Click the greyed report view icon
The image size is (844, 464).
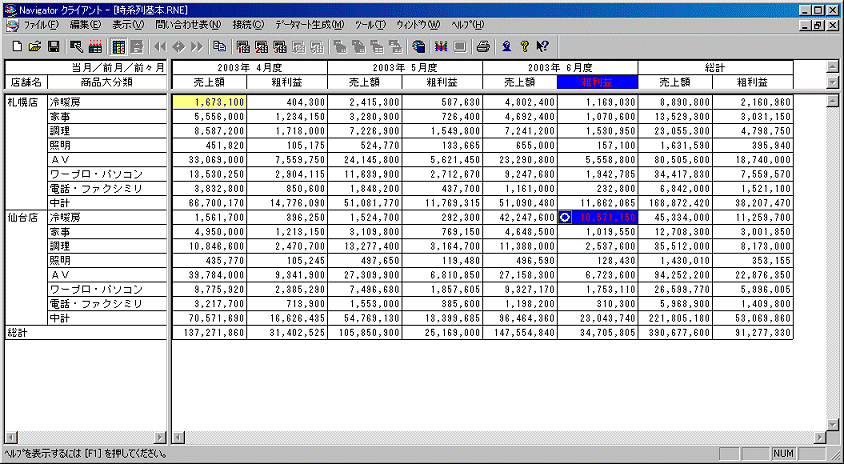point(137,47)
